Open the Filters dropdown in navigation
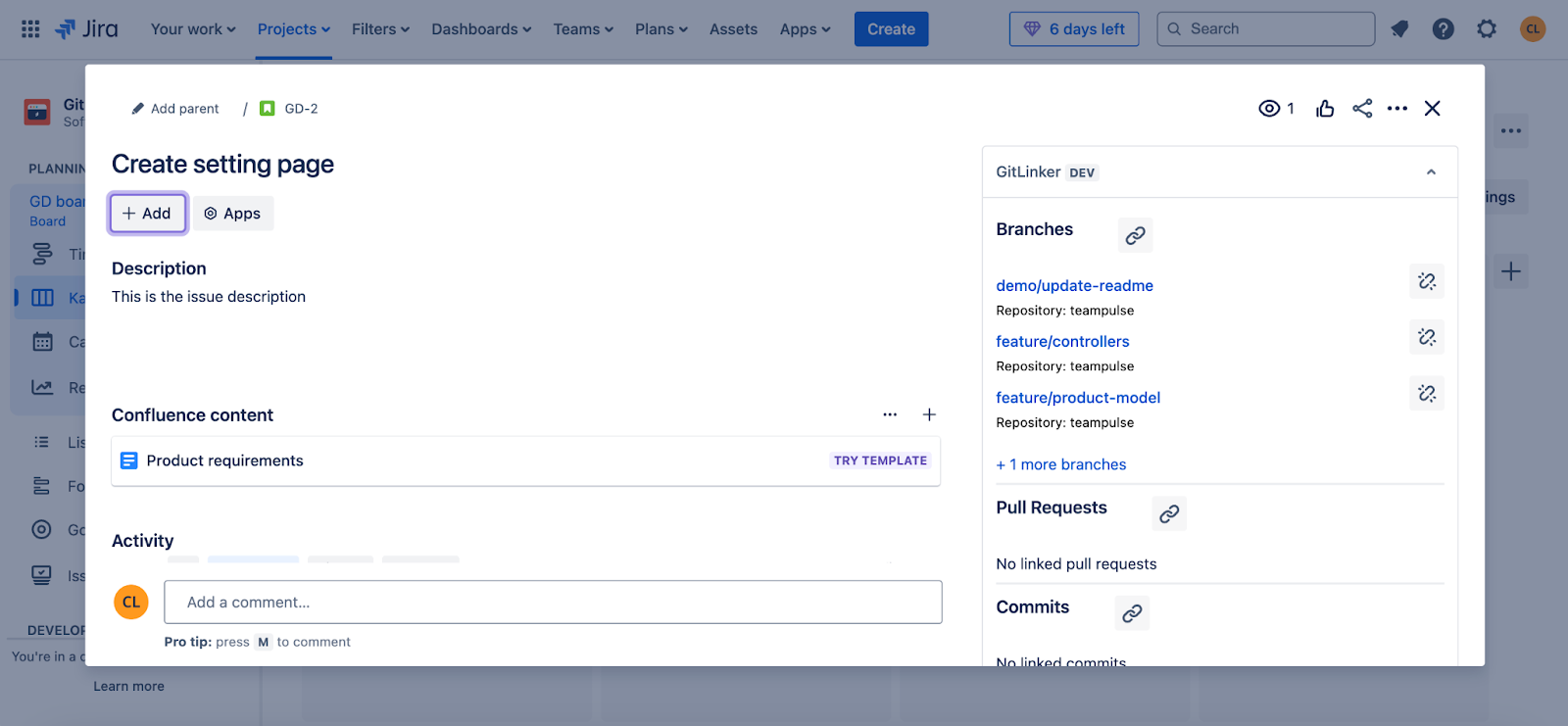Screen dimensions: 1568x726 [x=380, y=29]
